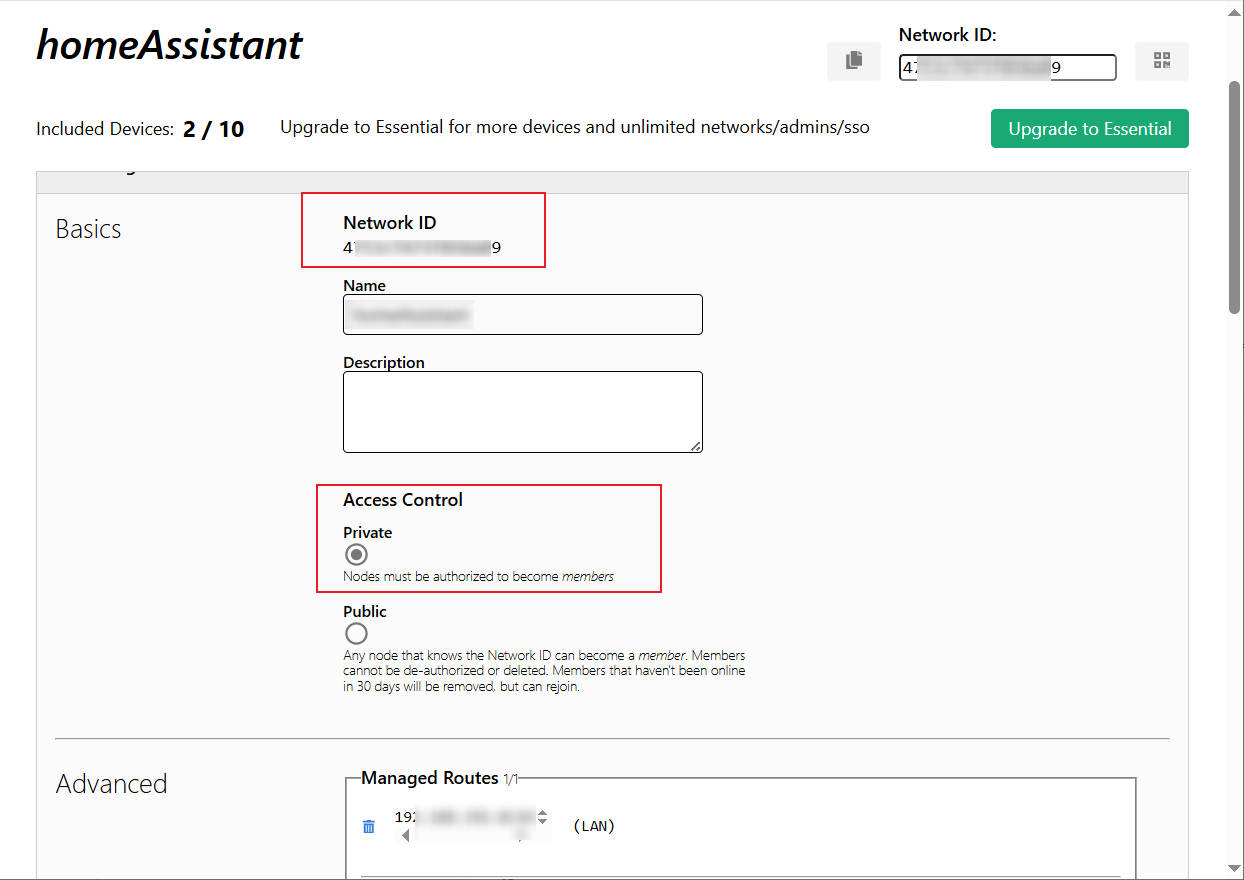Screen dimensions: 1244x880
Task: Show the network QR code
Action: [x=1162, y=61]
